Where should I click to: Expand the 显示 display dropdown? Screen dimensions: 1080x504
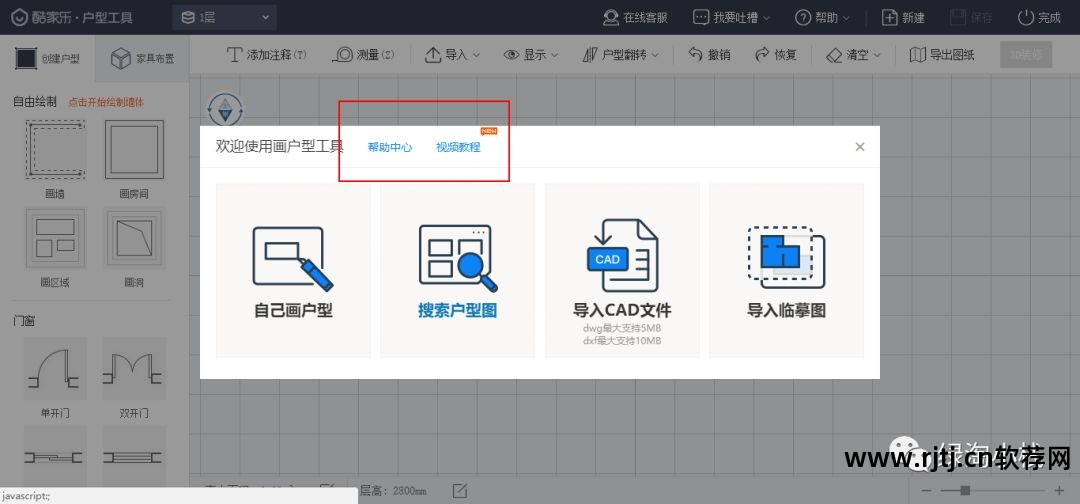(530, 55)
